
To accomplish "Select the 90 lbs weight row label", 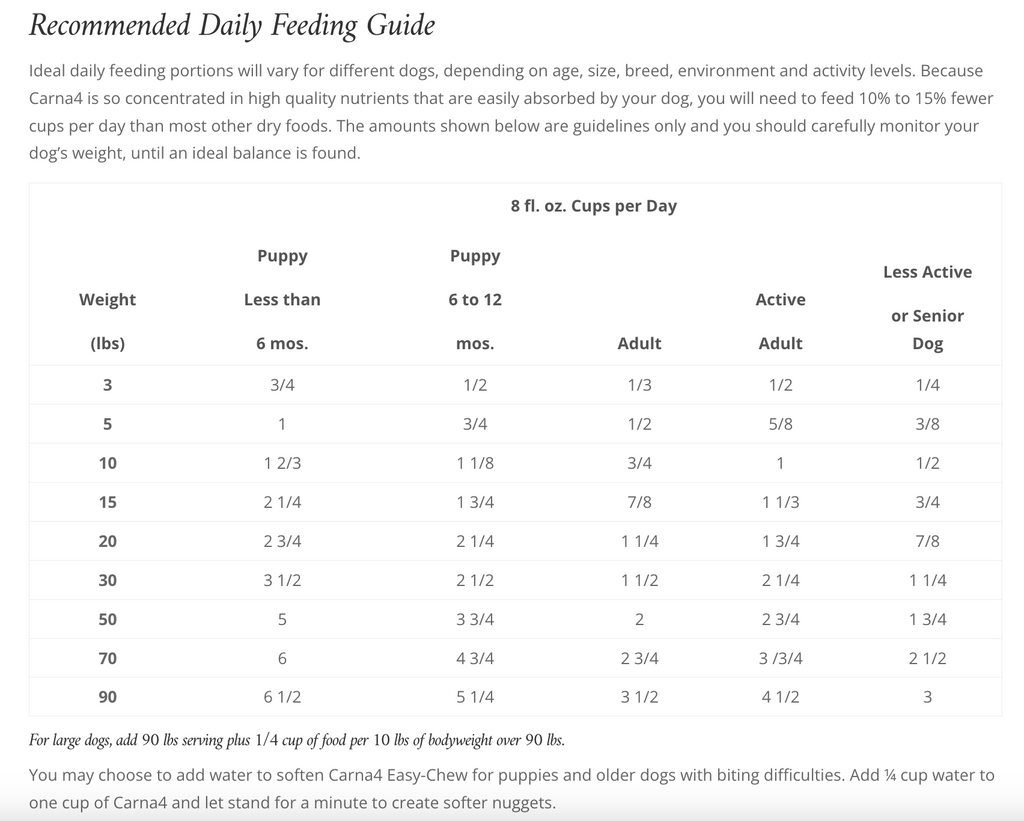I will pos(107,697).
